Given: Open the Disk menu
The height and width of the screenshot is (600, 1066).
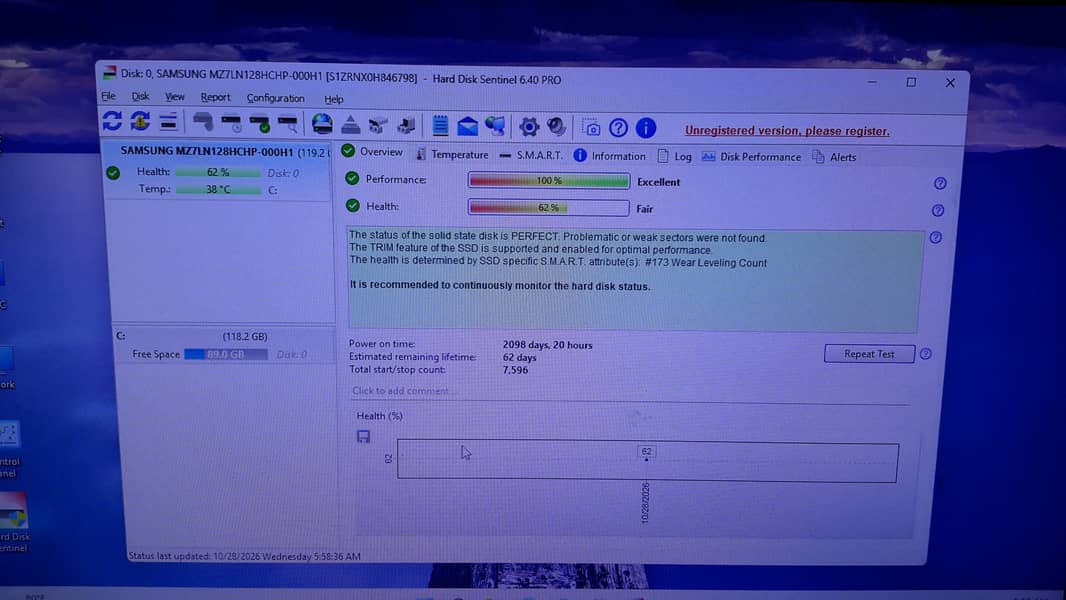Looking at the screenshot, I should 140,96.
